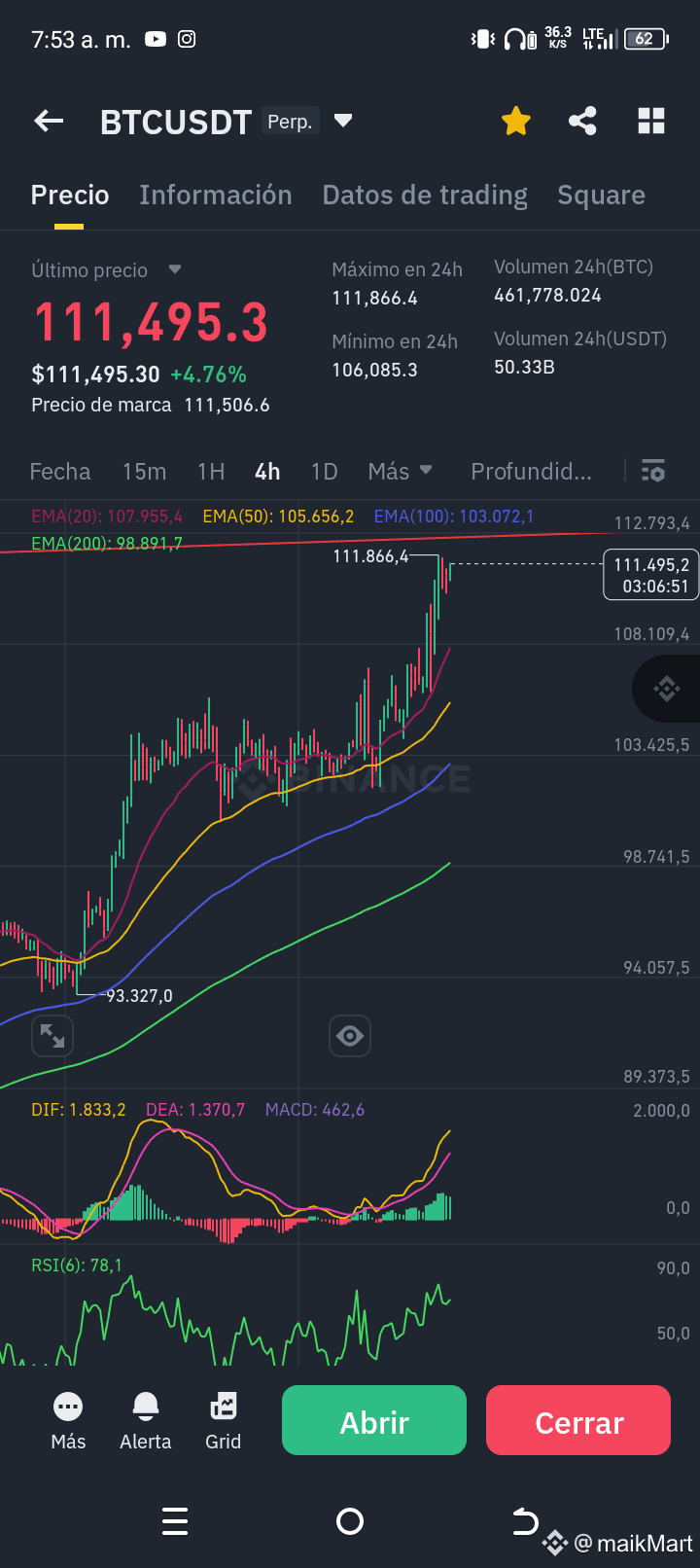Tap the Precio de marca value
Screen dimensions: 700x1568
(227, 405)
